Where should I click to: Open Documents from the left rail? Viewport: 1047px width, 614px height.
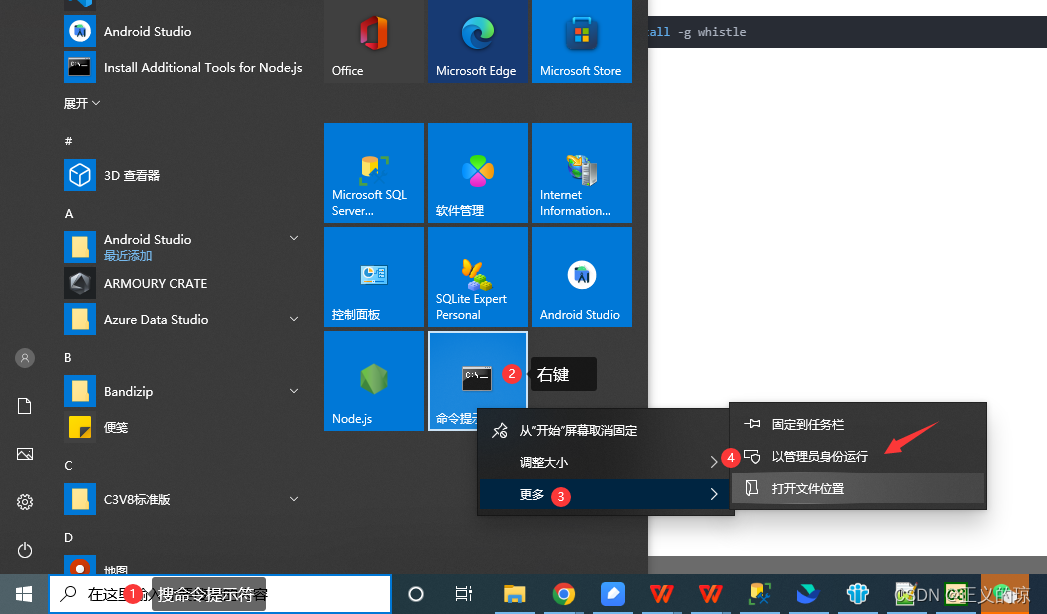(25, 406)
